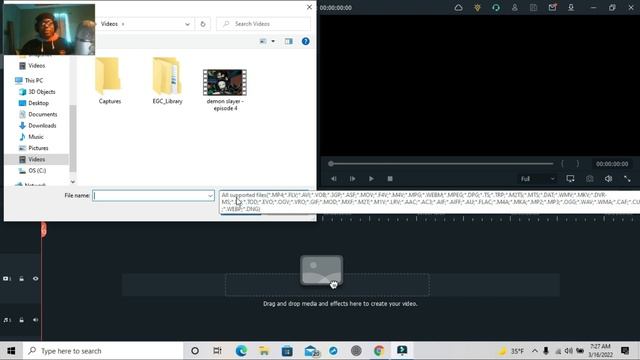Image resolution: width=640 pixels, height=360 pixels.
Task: Click the download icon in title bar
Action: coord(571,8)
